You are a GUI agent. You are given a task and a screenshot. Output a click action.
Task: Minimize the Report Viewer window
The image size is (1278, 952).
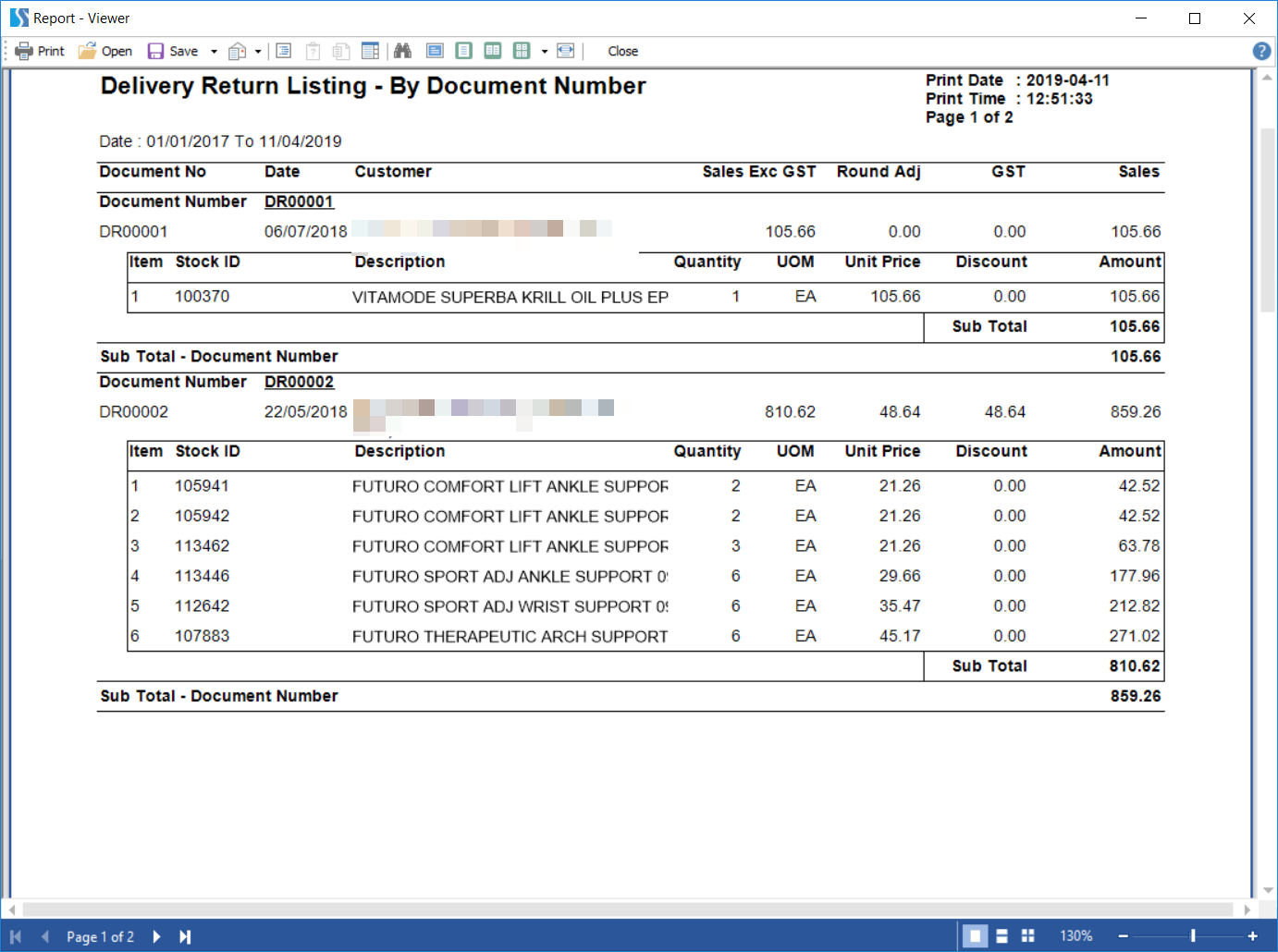point(1141,18)
